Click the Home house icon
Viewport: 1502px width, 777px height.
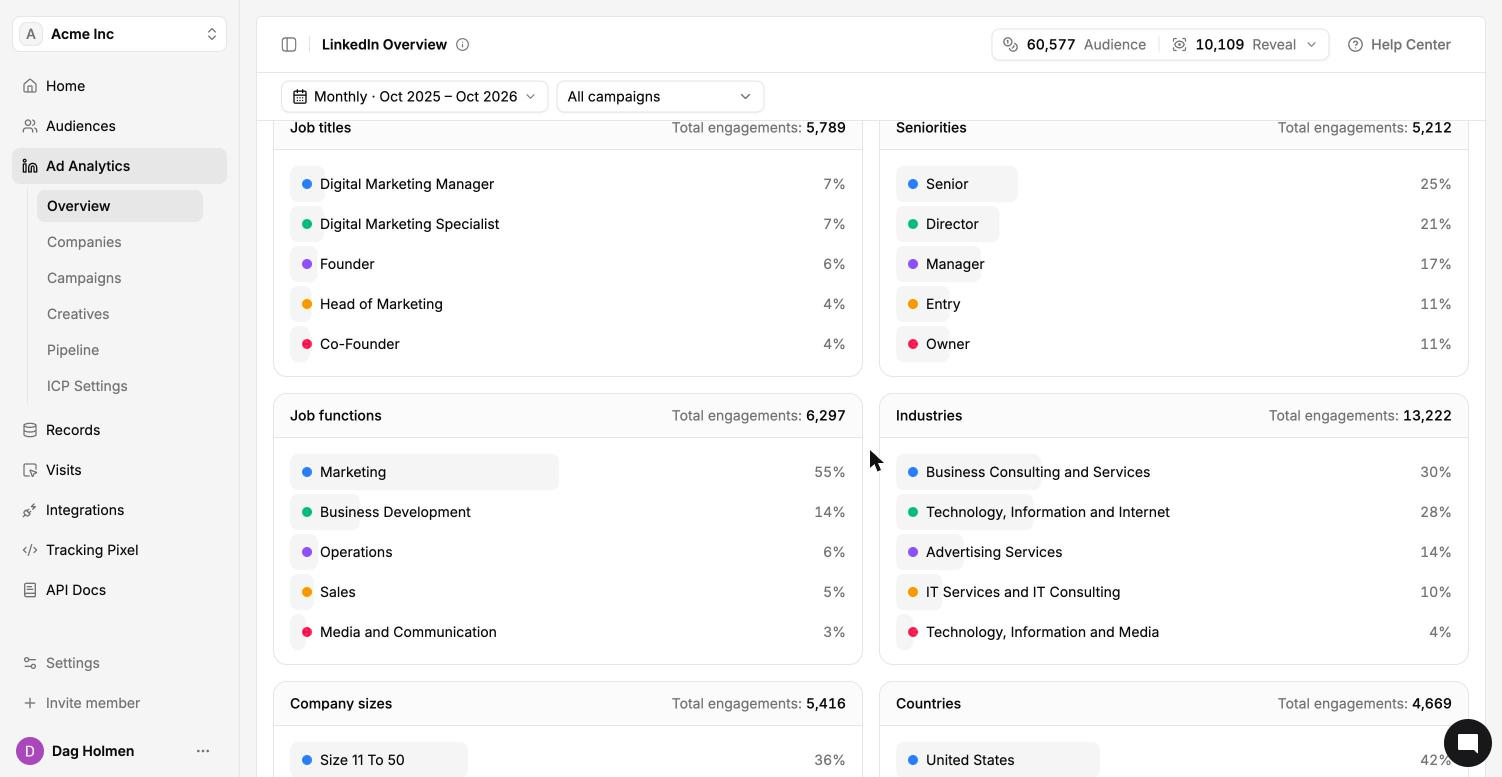tap(30, 86)
